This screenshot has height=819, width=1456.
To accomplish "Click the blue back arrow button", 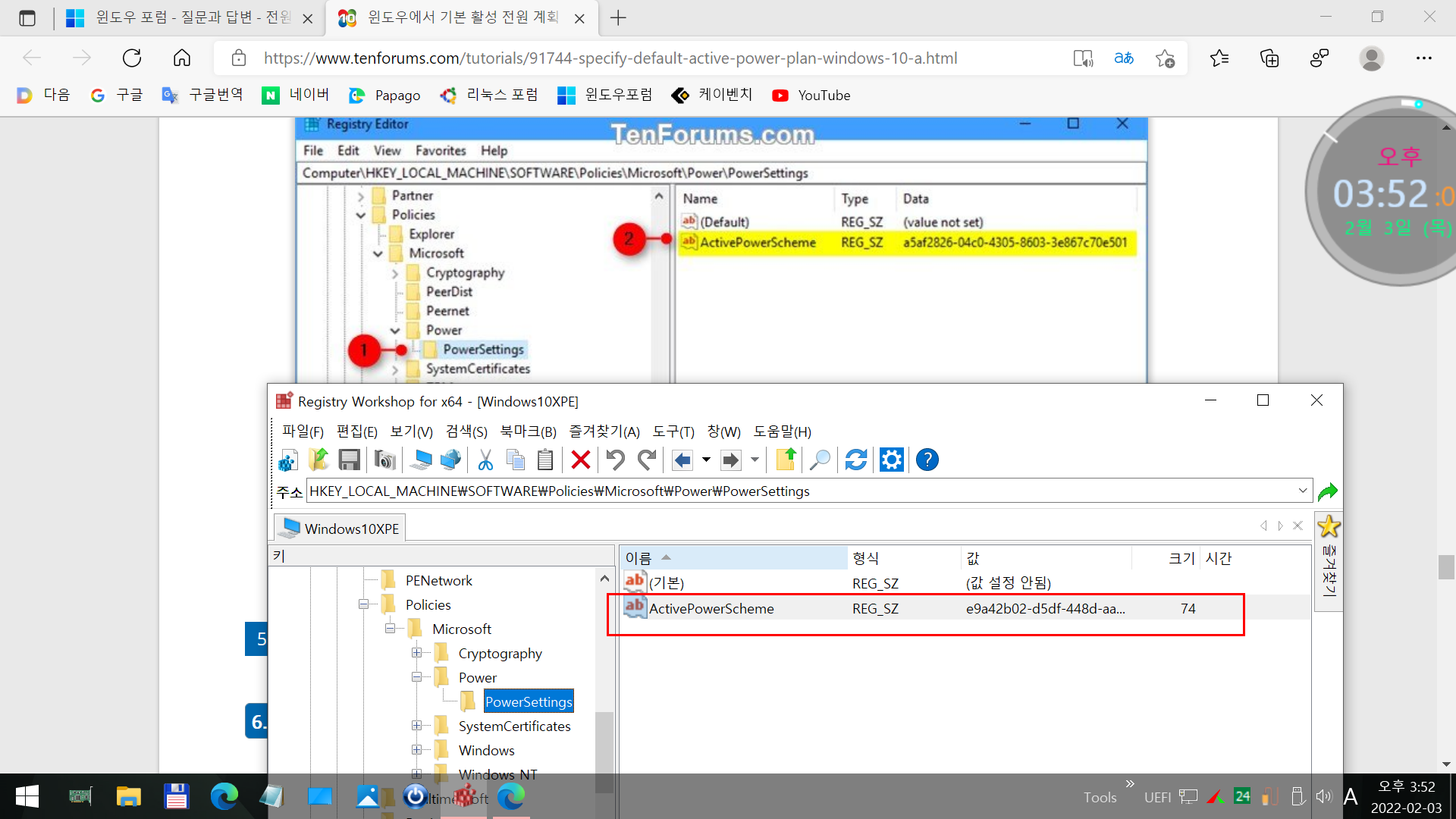I will pos(682,460).
